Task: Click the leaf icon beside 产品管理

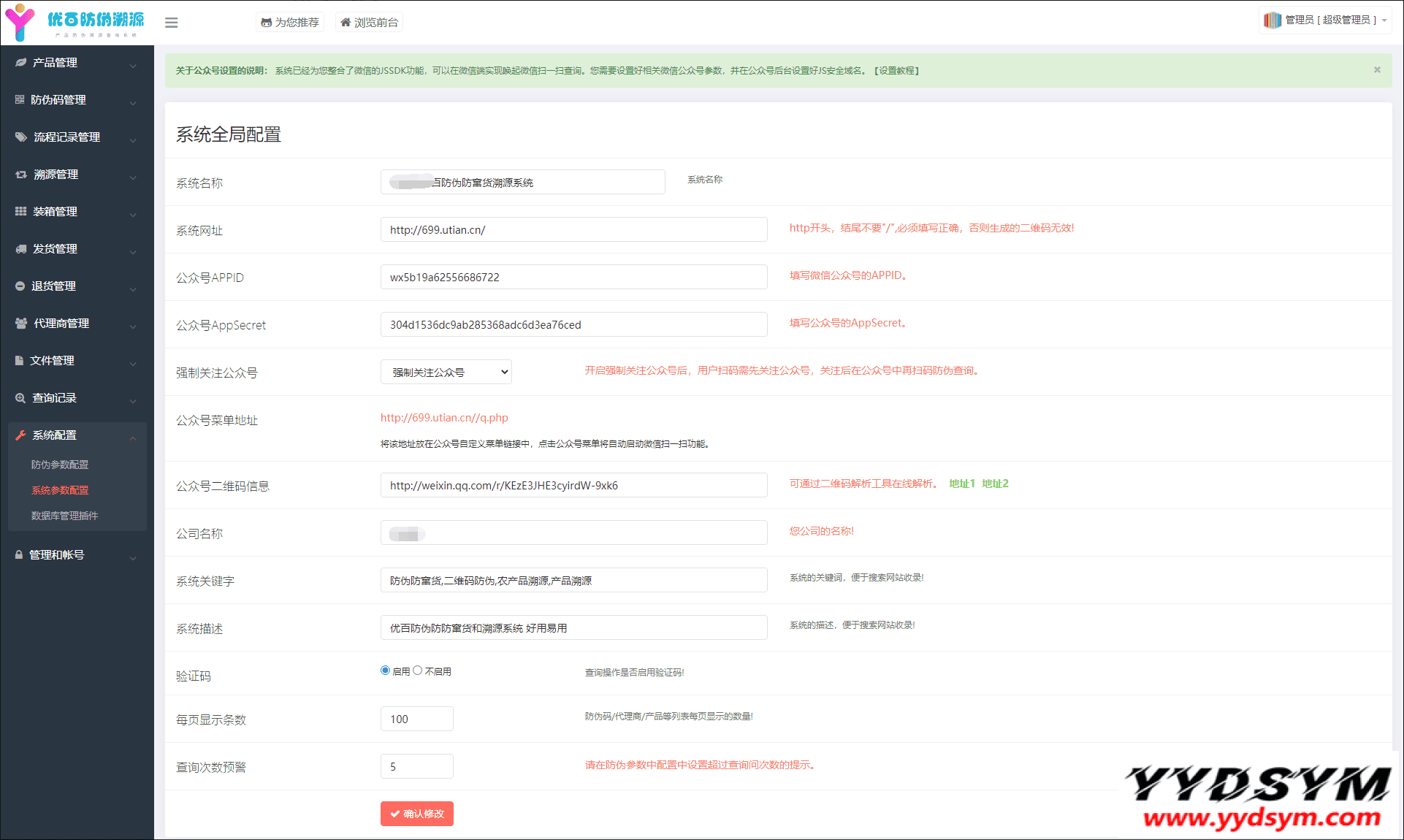Action: click(x=20, y=63)
